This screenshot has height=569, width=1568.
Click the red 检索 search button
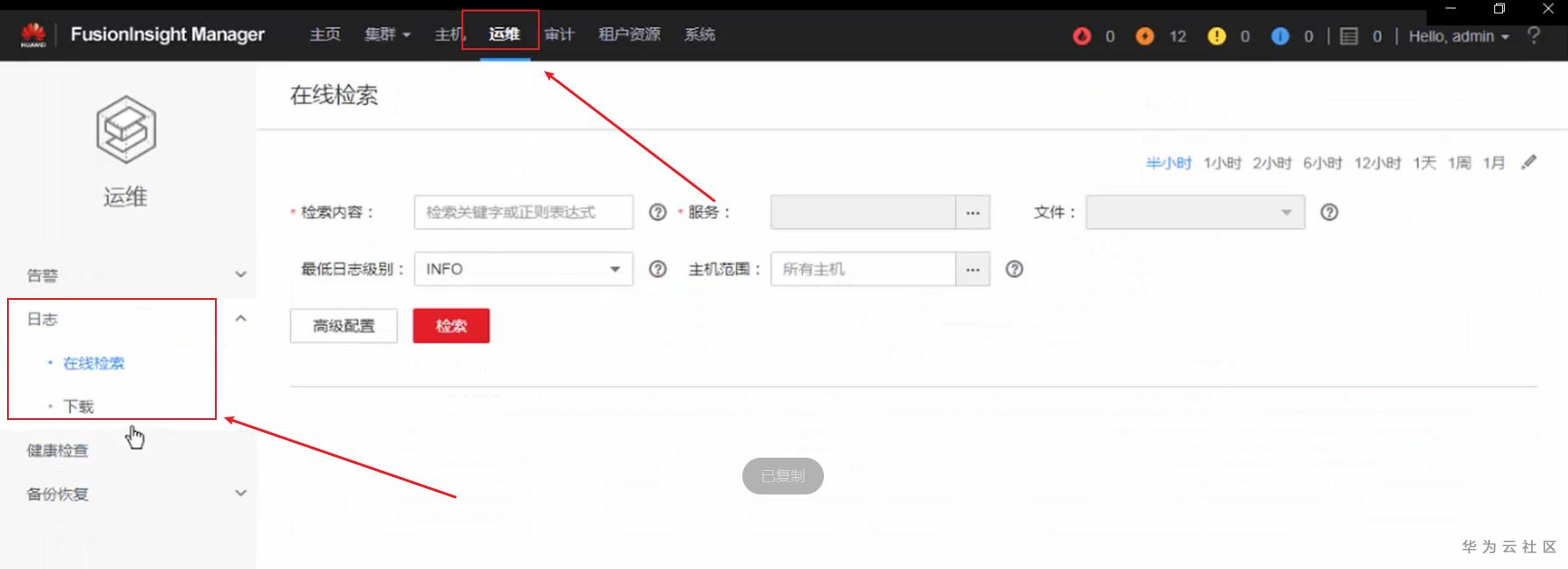(x=451, y=326)
